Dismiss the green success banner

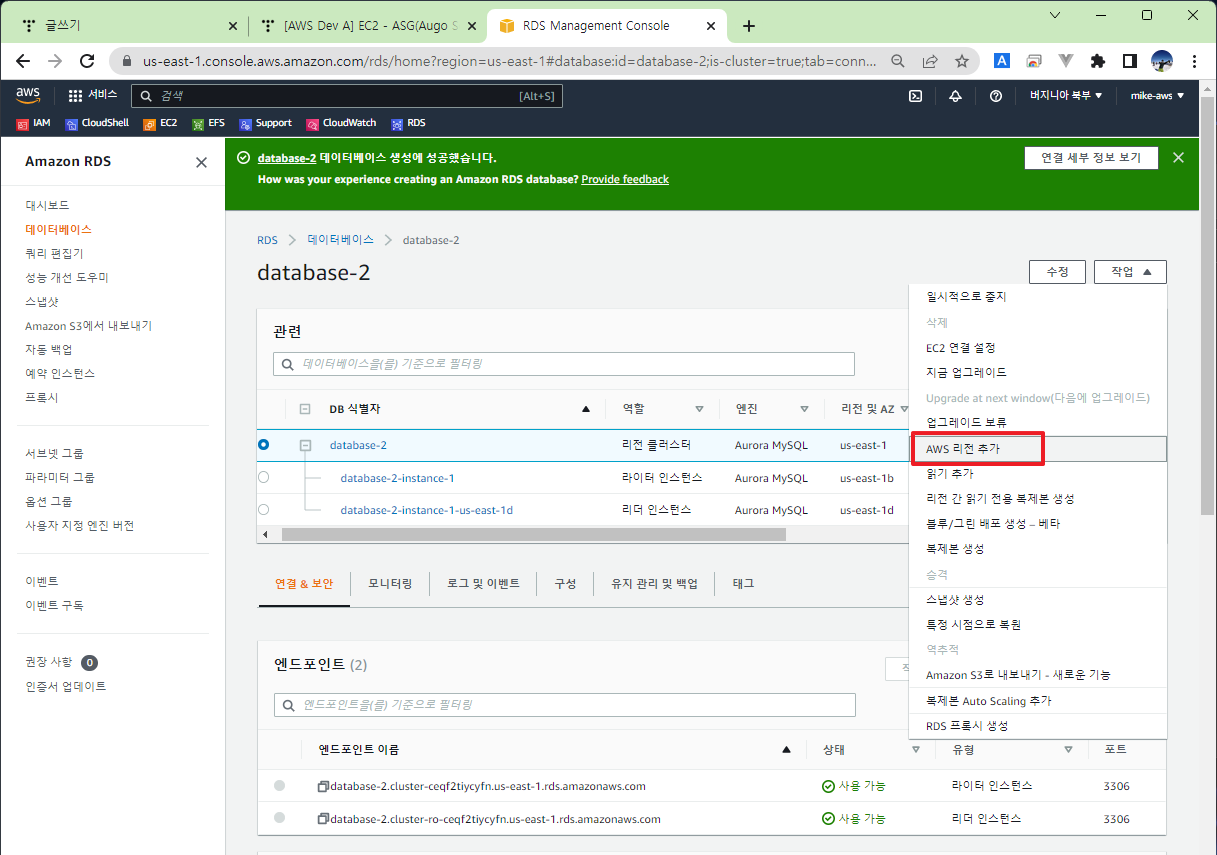point(1178,158)
